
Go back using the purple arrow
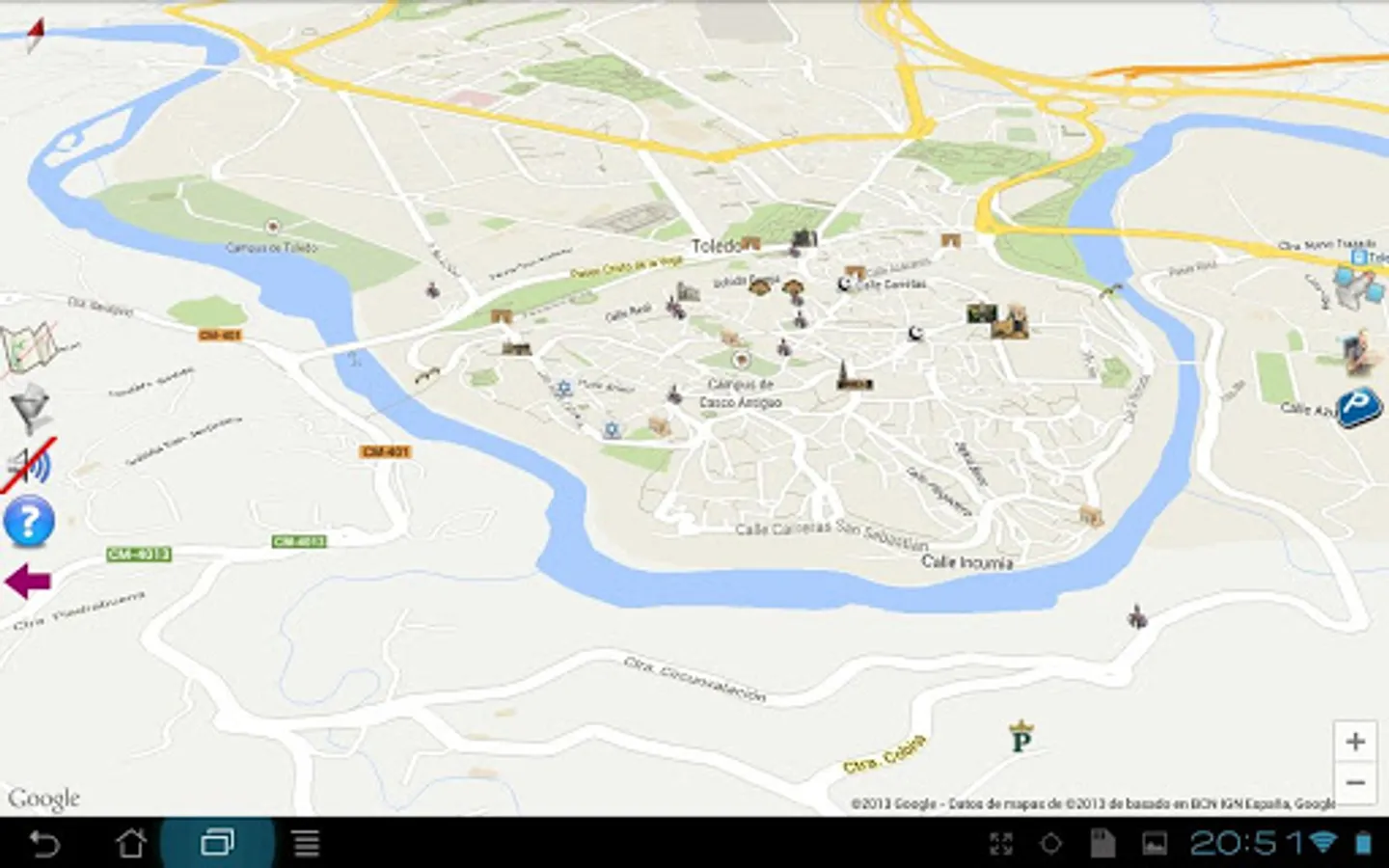[x=28, y=582]
